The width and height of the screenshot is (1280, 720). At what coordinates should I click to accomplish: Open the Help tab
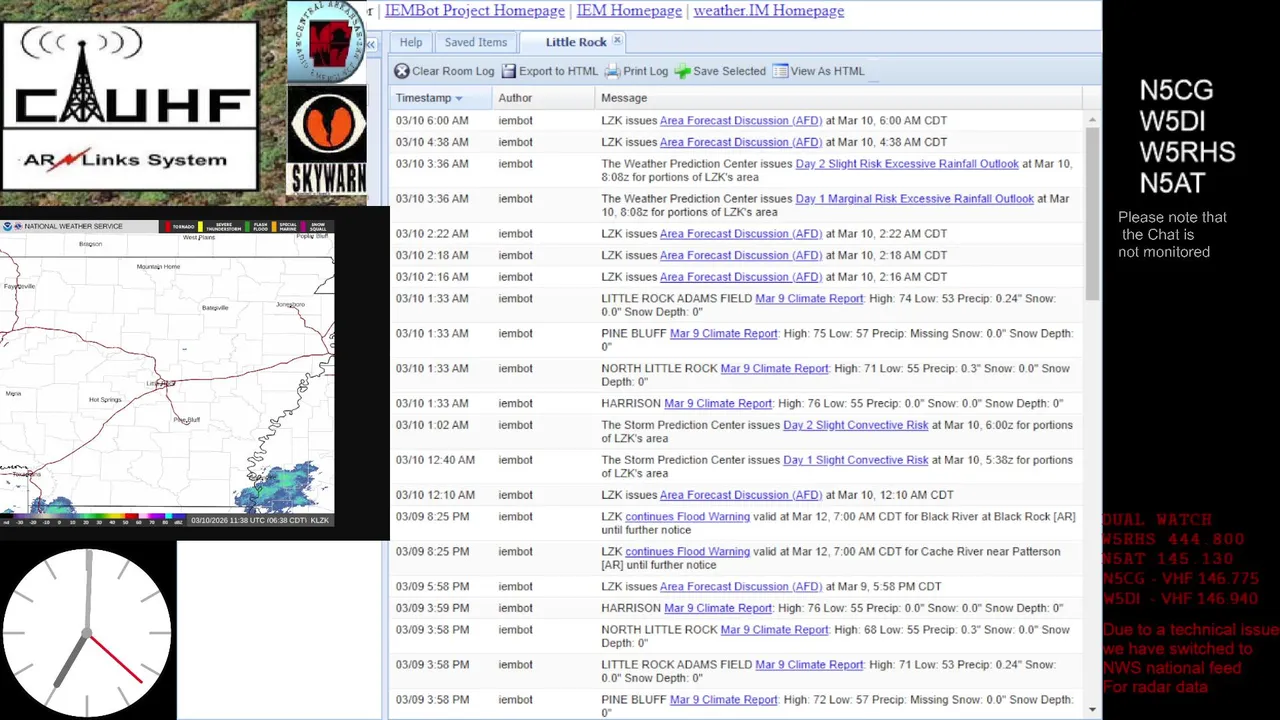coord(411,42)
